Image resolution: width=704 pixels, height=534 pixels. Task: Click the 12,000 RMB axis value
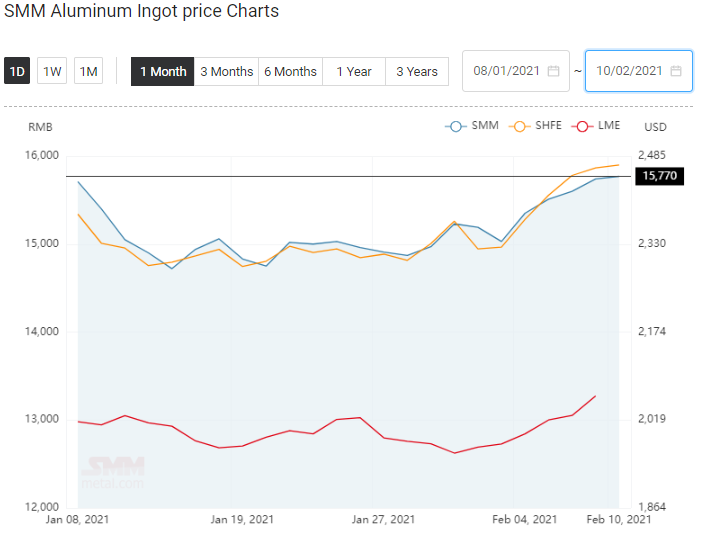click(42, 507)
